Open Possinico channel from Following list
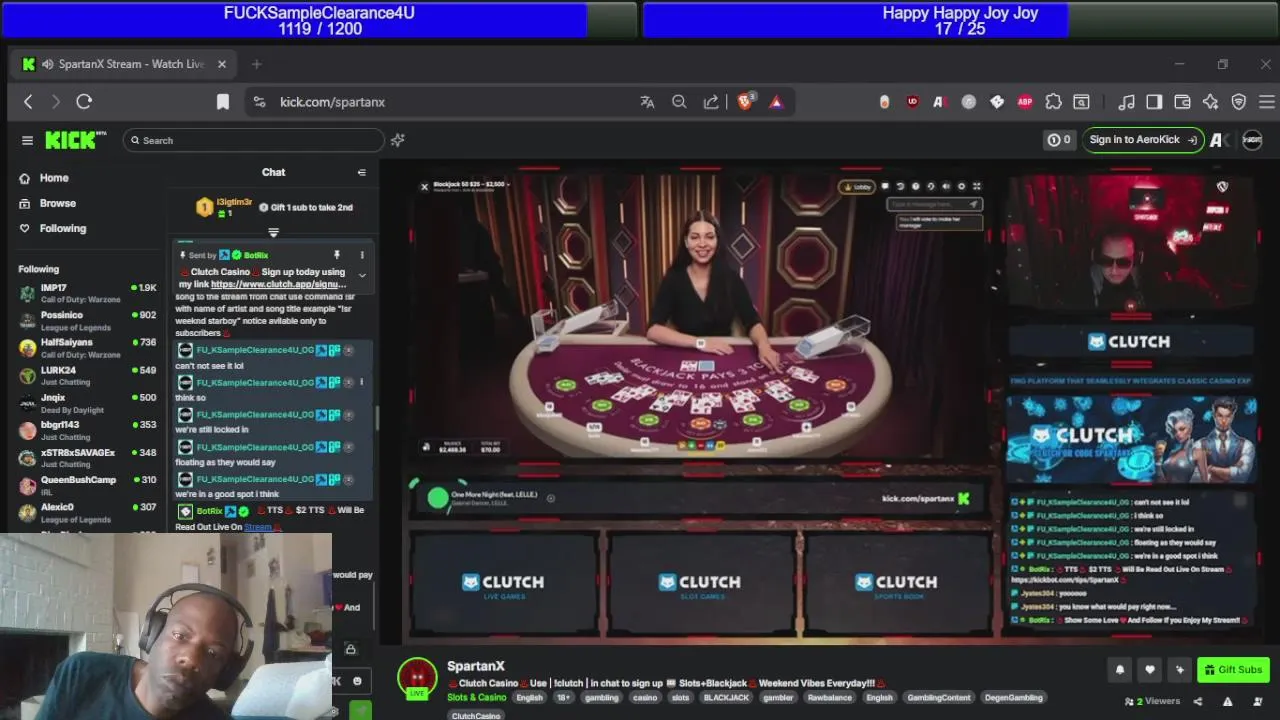This screenshot has width=1280, height=720. pos(88,320)
